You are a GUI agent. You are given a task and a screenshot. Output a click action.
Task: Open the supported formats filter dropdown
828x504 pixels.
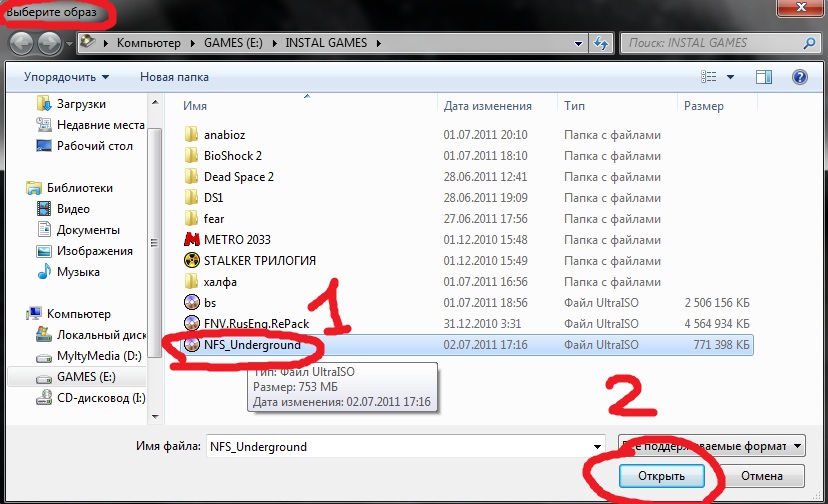pos(712,446)
